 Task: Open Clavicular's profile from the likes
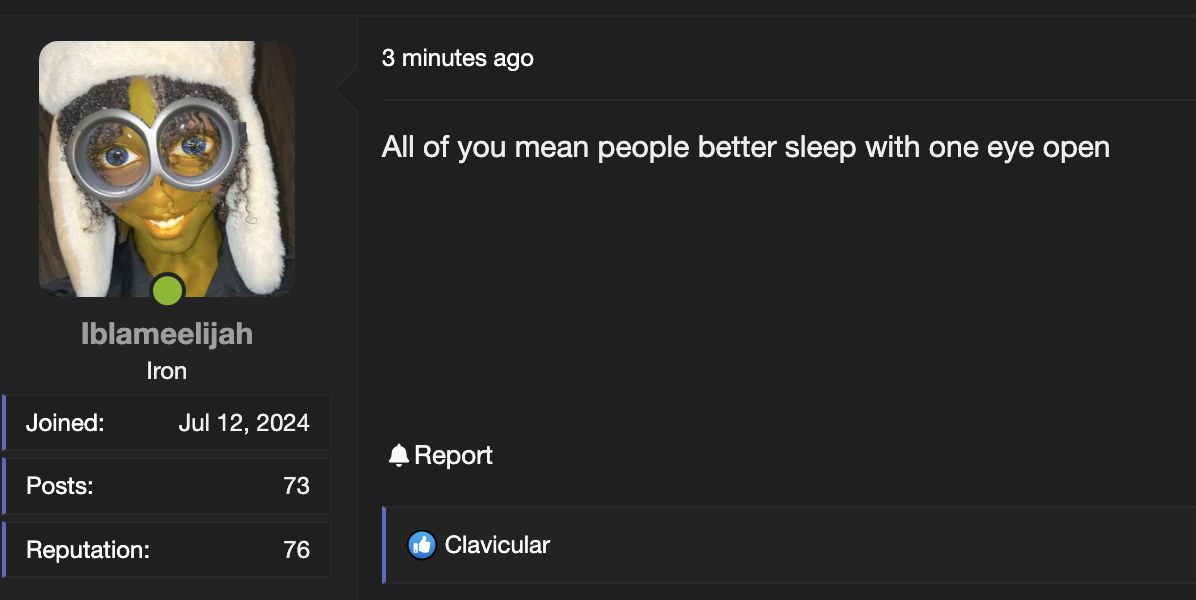(497, 545)
